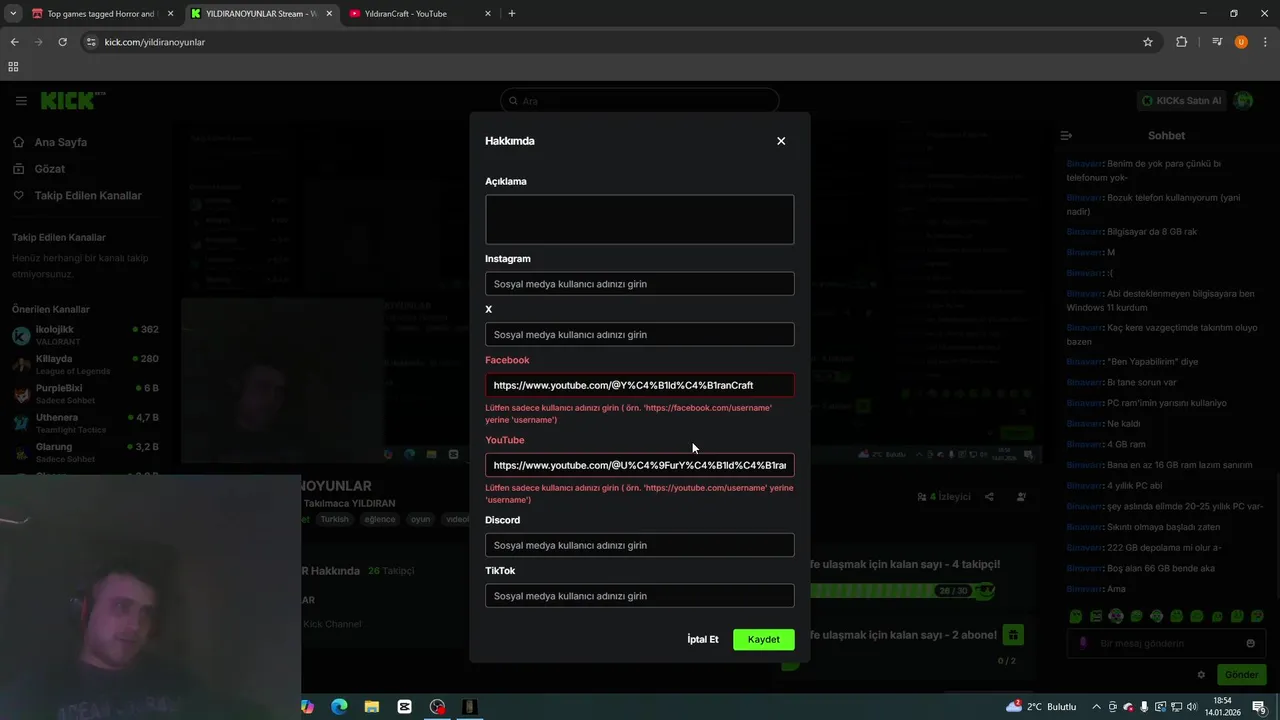Viewport: 1280px width, 720px height.
Task: Open Takip Edilen Kanallar sidebar link
Action: click(77, 196)
